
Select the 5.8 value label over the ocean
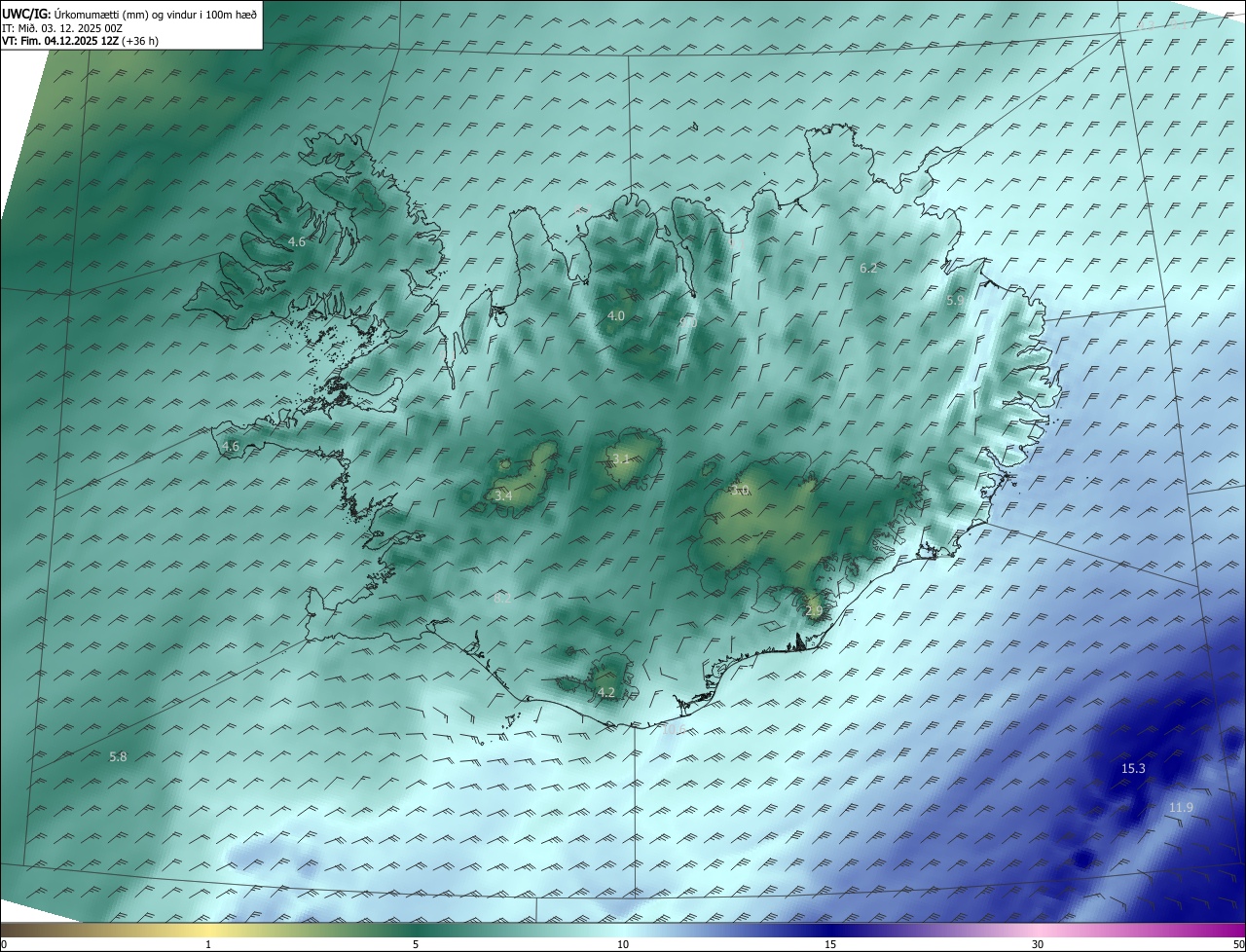[118, 756]
